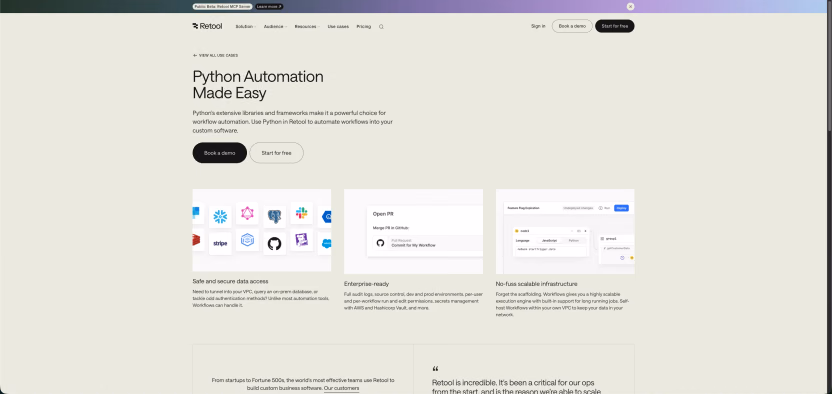Expand the Audience navigation dropdown

(275, 27)
